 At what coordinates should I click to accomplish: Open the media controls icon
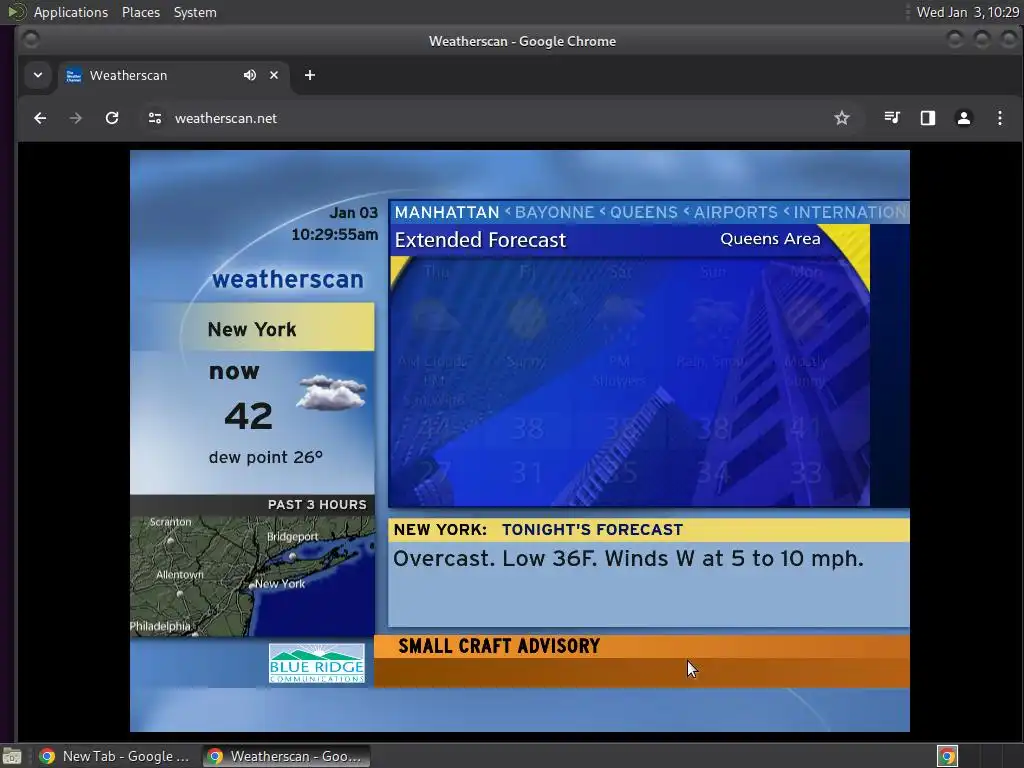pyautogui.click(x=891, y=118)
